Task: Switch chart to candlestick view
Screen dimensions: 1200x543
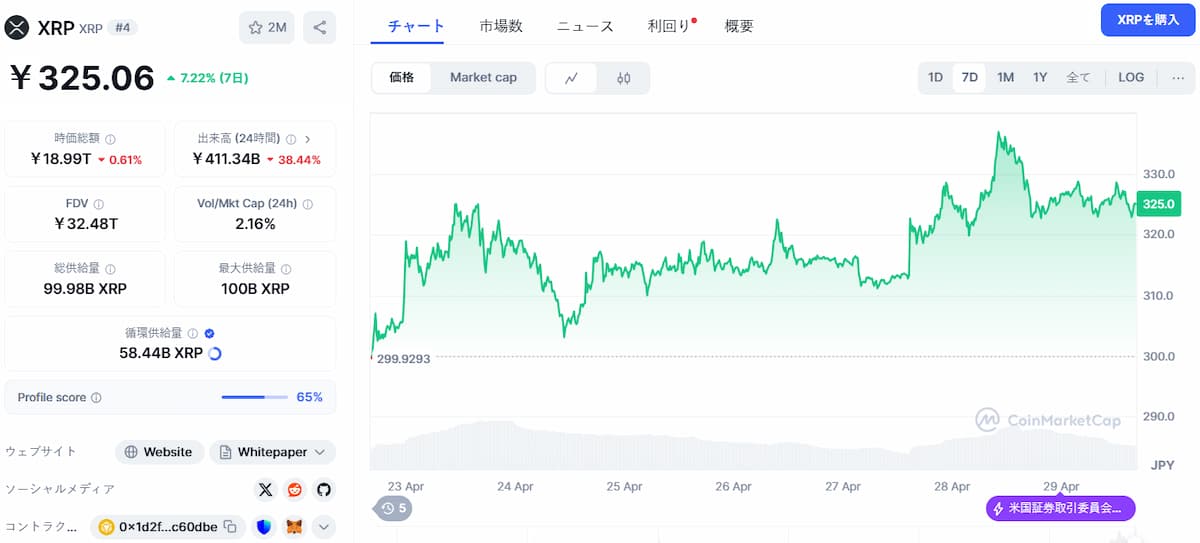Action: [624, 78]
